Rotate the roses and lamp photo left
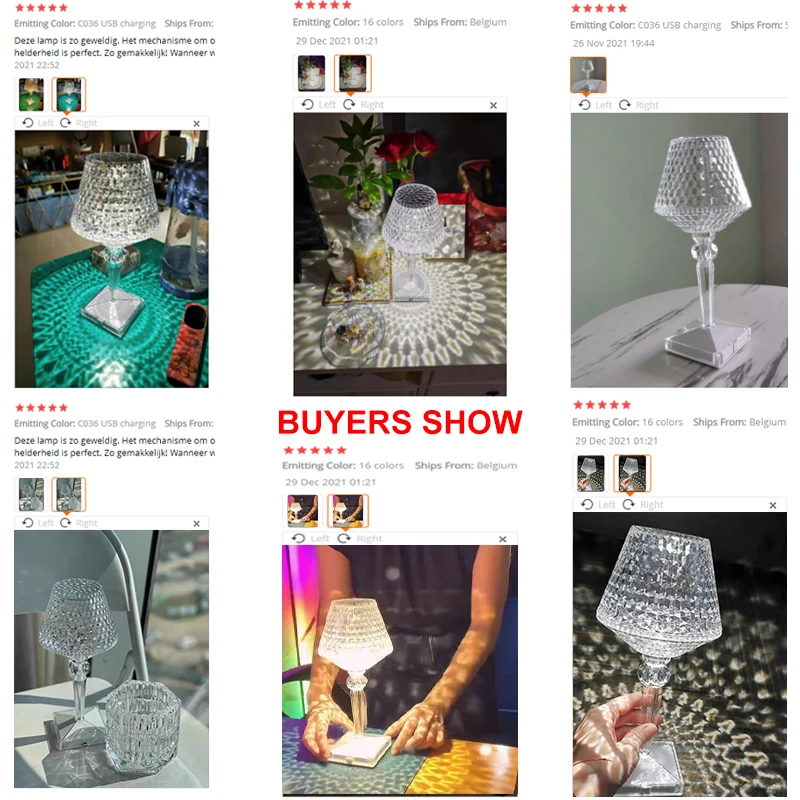The width and height of the screenshot is (800, 800). point(318,105)
